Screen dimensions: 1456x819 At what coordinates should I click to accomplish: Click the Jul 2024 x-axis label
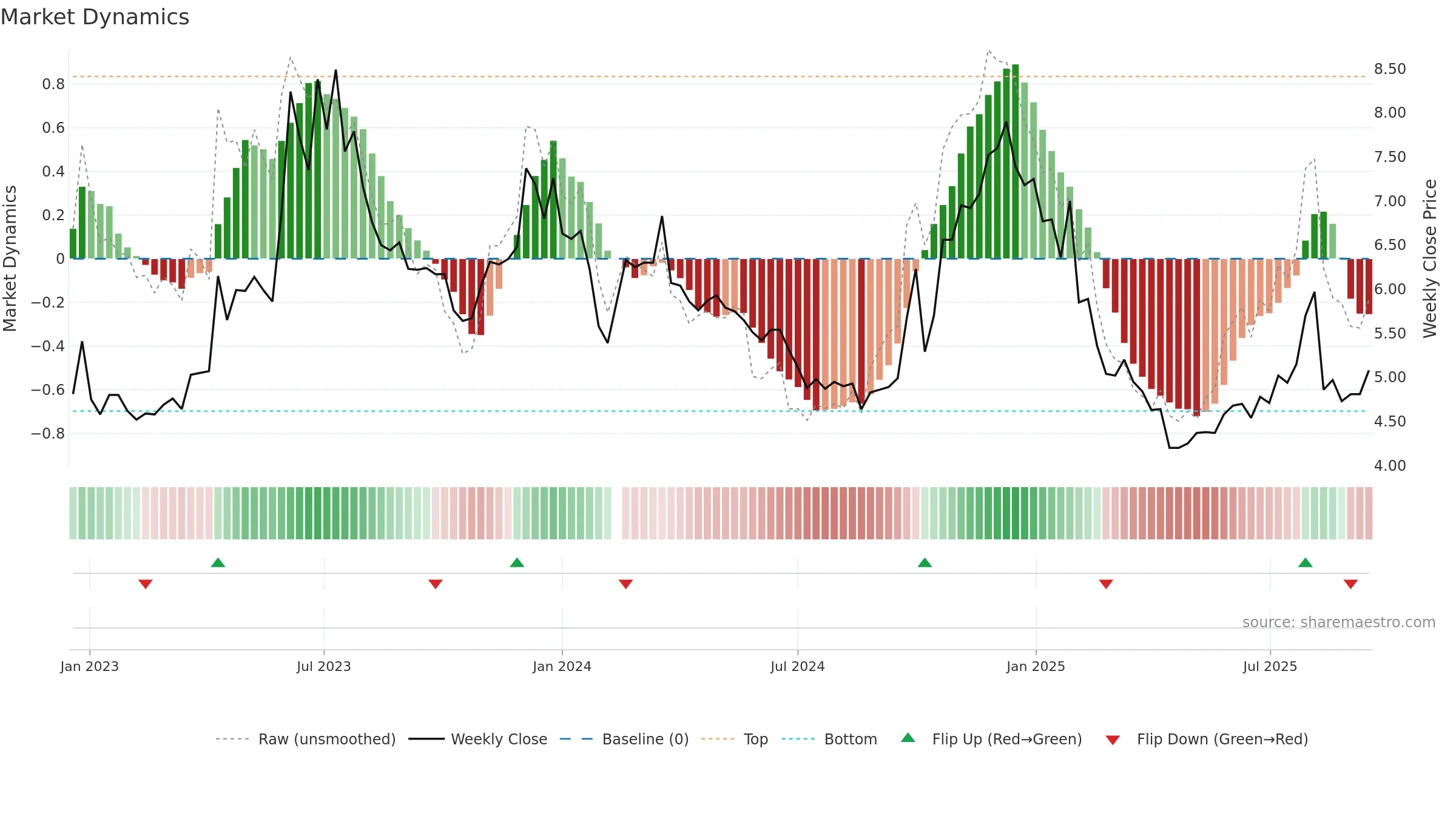pos(798,666)
